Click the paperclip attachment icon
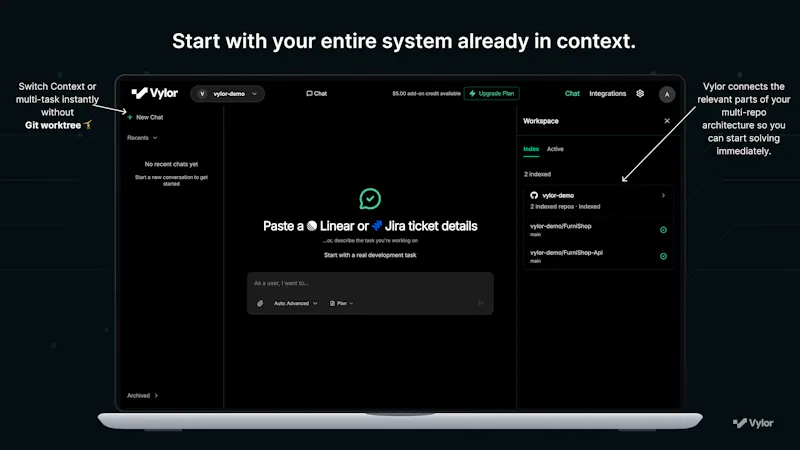 [260, 303]
